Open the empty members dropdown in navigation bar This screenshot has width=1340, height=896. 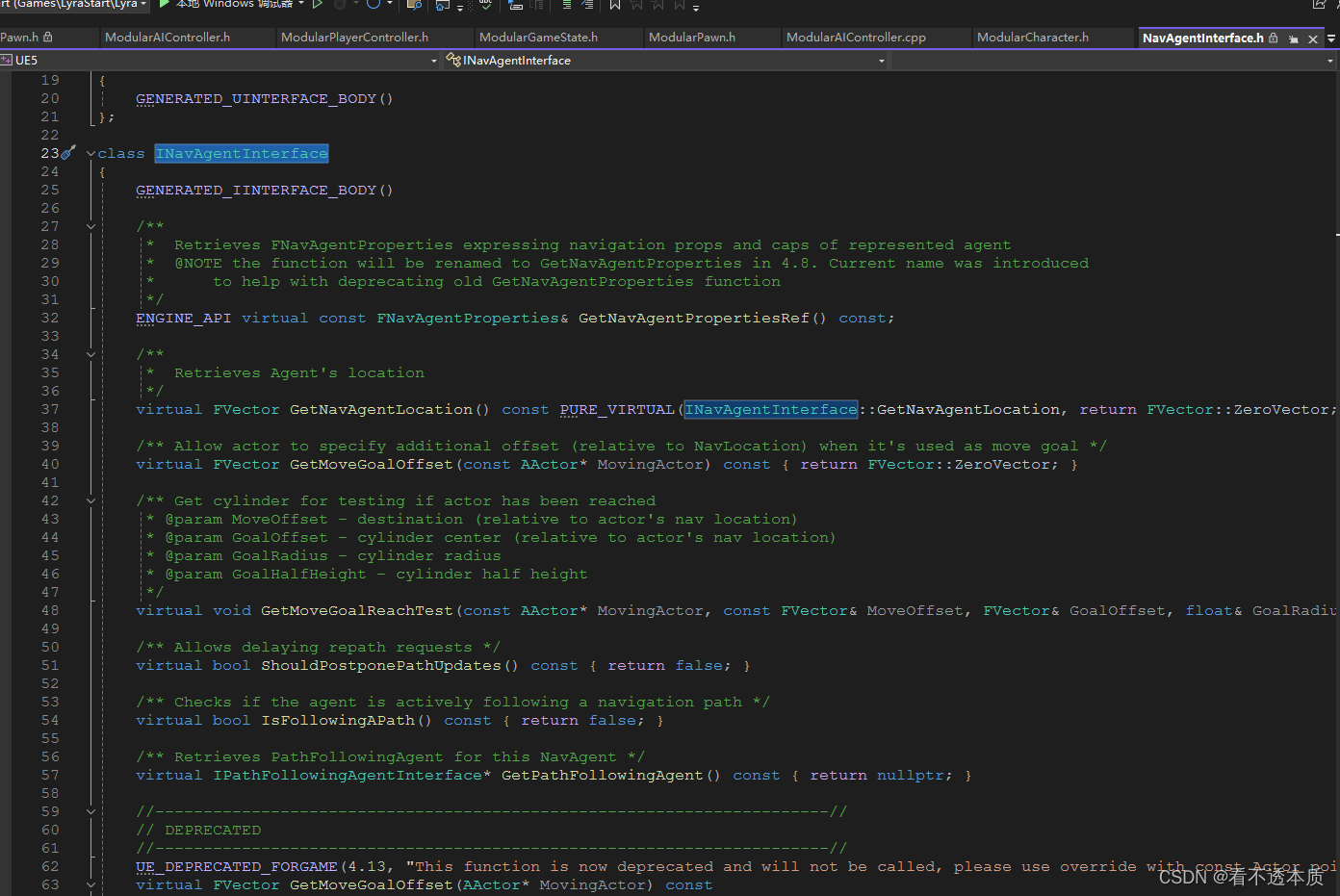(x=1330, y=61)
